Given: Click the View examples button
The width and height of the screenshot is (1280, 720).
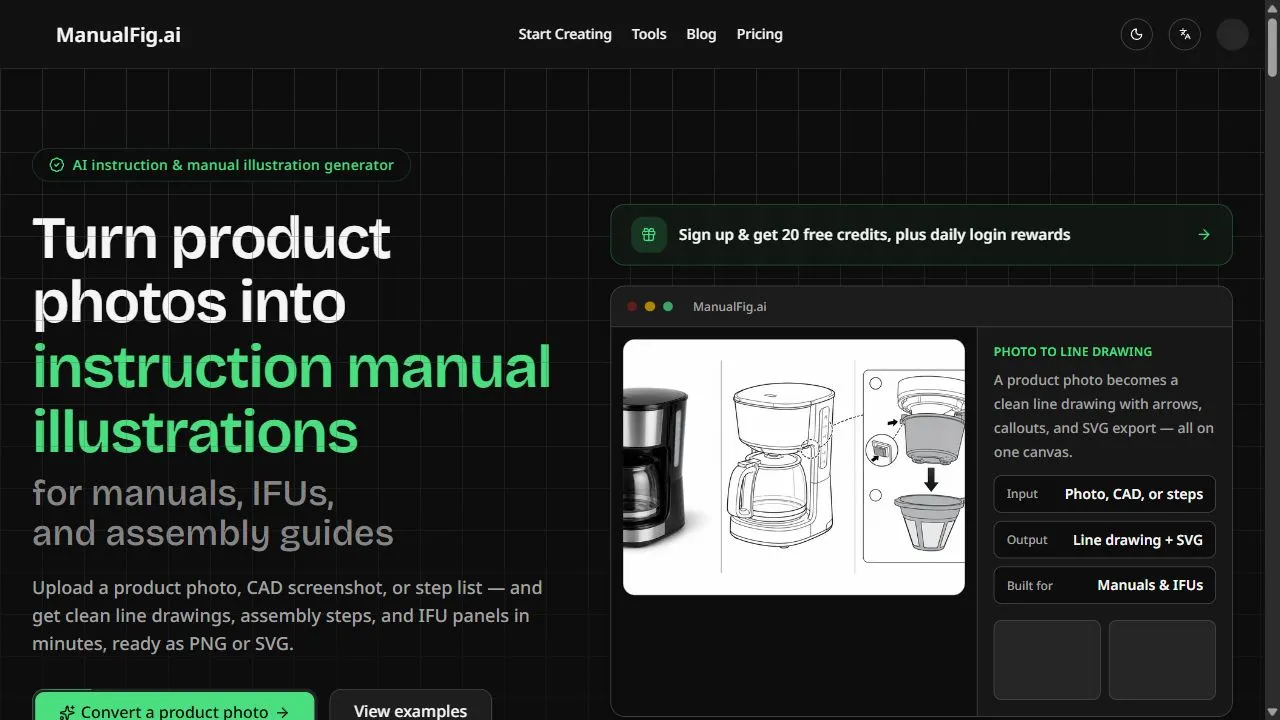Looking at the screenshot, I should click(x=410, y=706).
